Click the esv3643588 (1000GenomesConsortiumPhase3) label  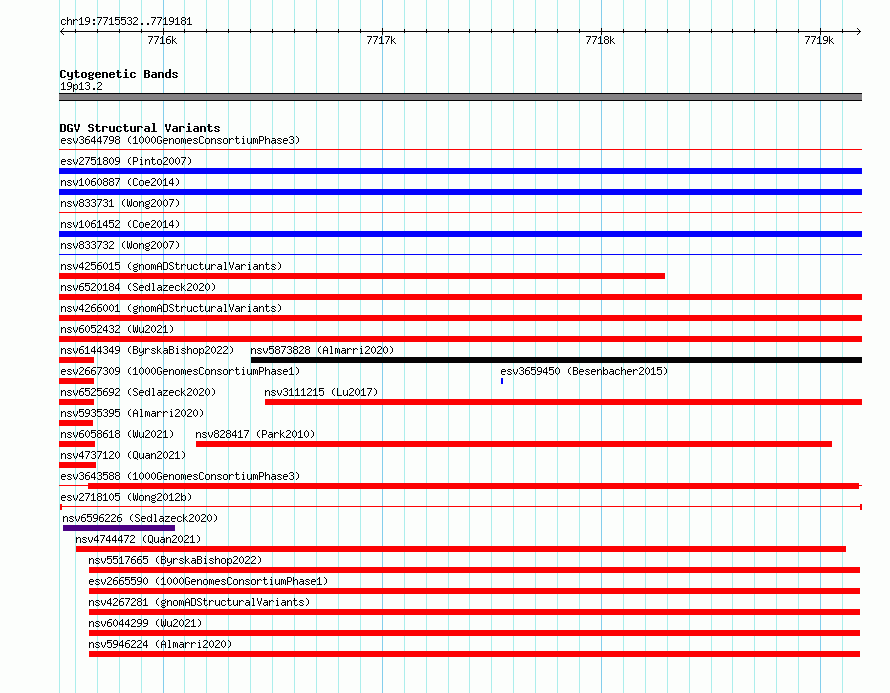(180, 476)
